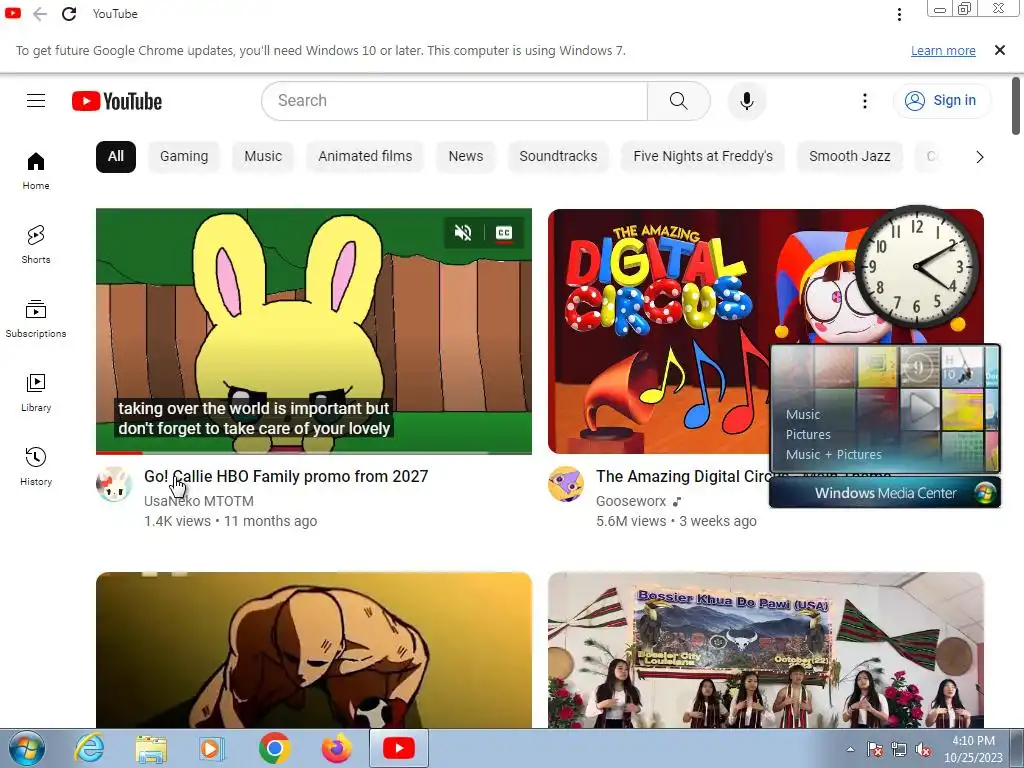Go to Home in sidebar
Screen dimensions: 1024x768
(x=36, y=171)
